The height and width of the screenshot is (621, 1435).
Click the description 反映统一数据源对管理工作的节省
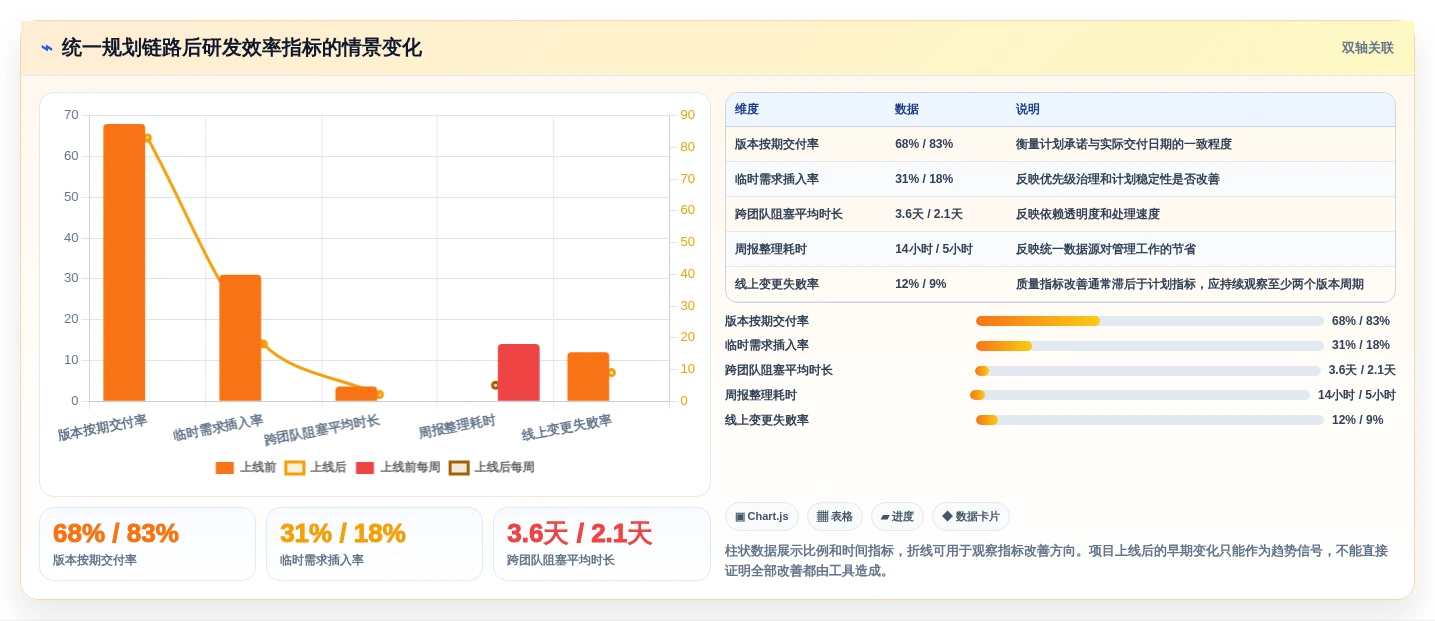click(x=1106, y=249)
